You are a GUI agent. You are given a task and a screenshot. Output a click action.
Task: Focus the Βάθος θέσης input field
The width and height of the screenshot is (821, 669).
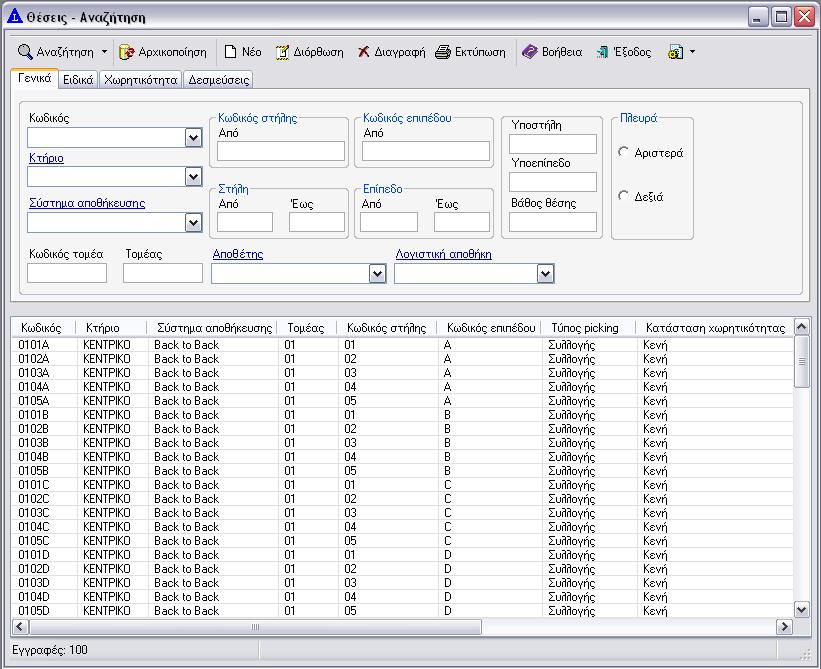(x=553, y=222)
